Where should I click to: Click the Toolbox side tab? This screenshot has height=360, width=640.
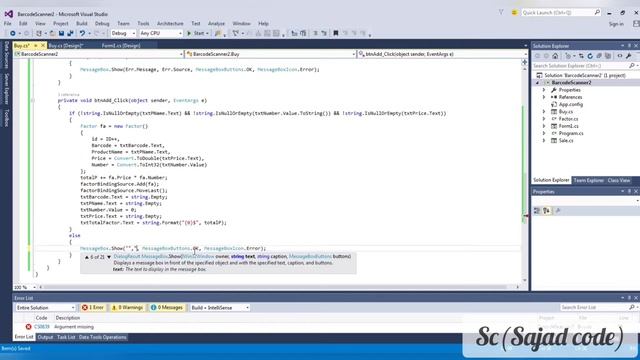(6, 118)
